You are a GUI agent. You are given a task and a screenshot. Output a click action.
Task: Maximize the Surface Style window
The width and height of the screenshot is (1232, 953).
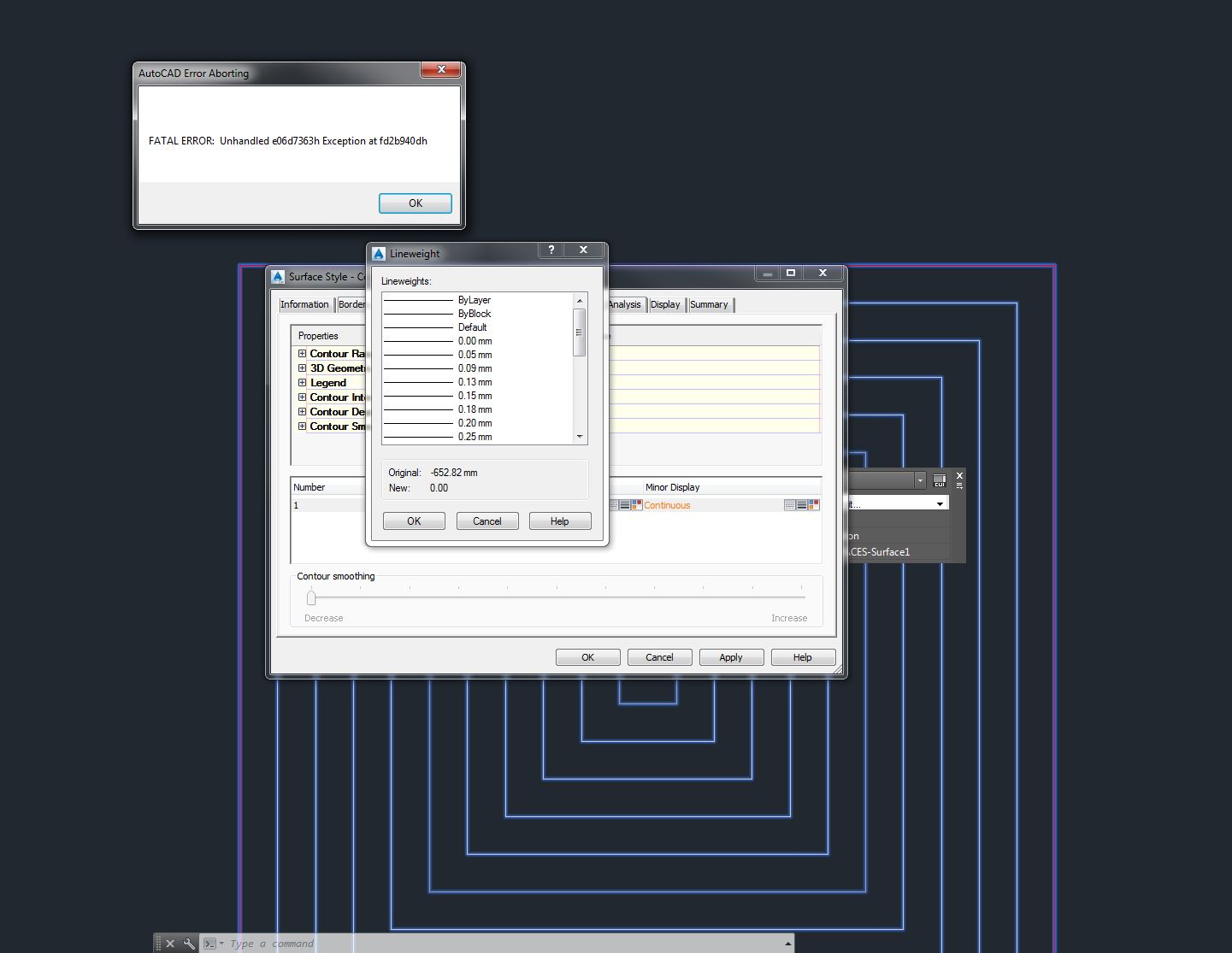click(791, 273)
